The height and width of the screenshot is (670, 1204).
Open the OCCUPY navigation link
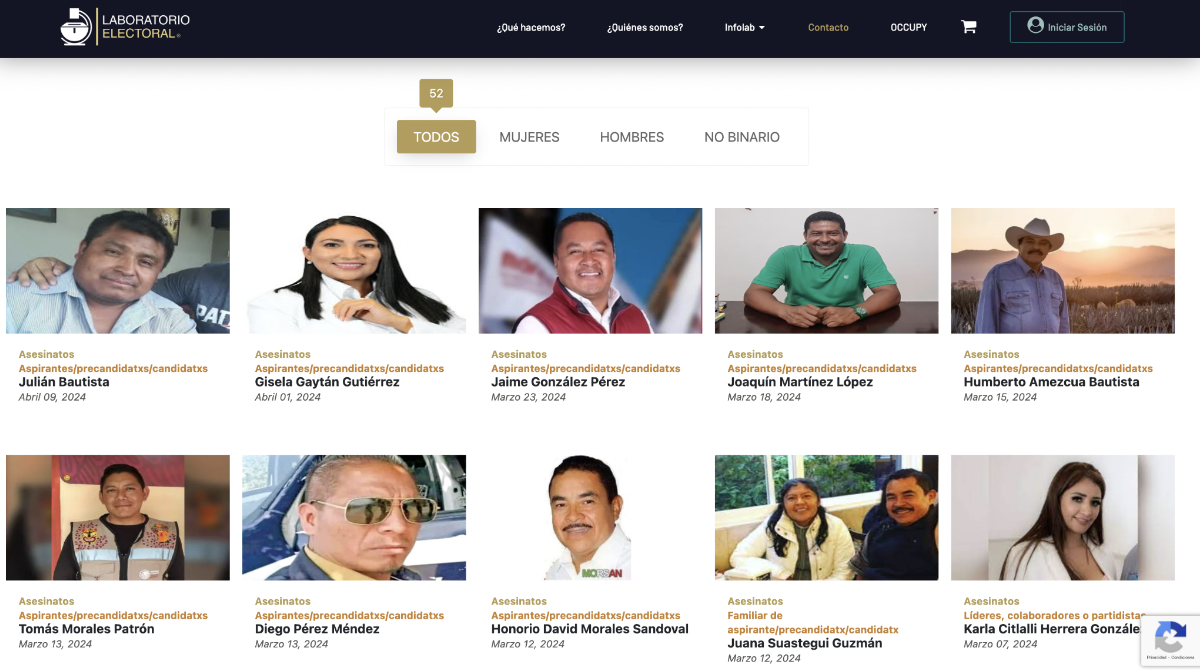pyautogui.click(x=909, y=28)
